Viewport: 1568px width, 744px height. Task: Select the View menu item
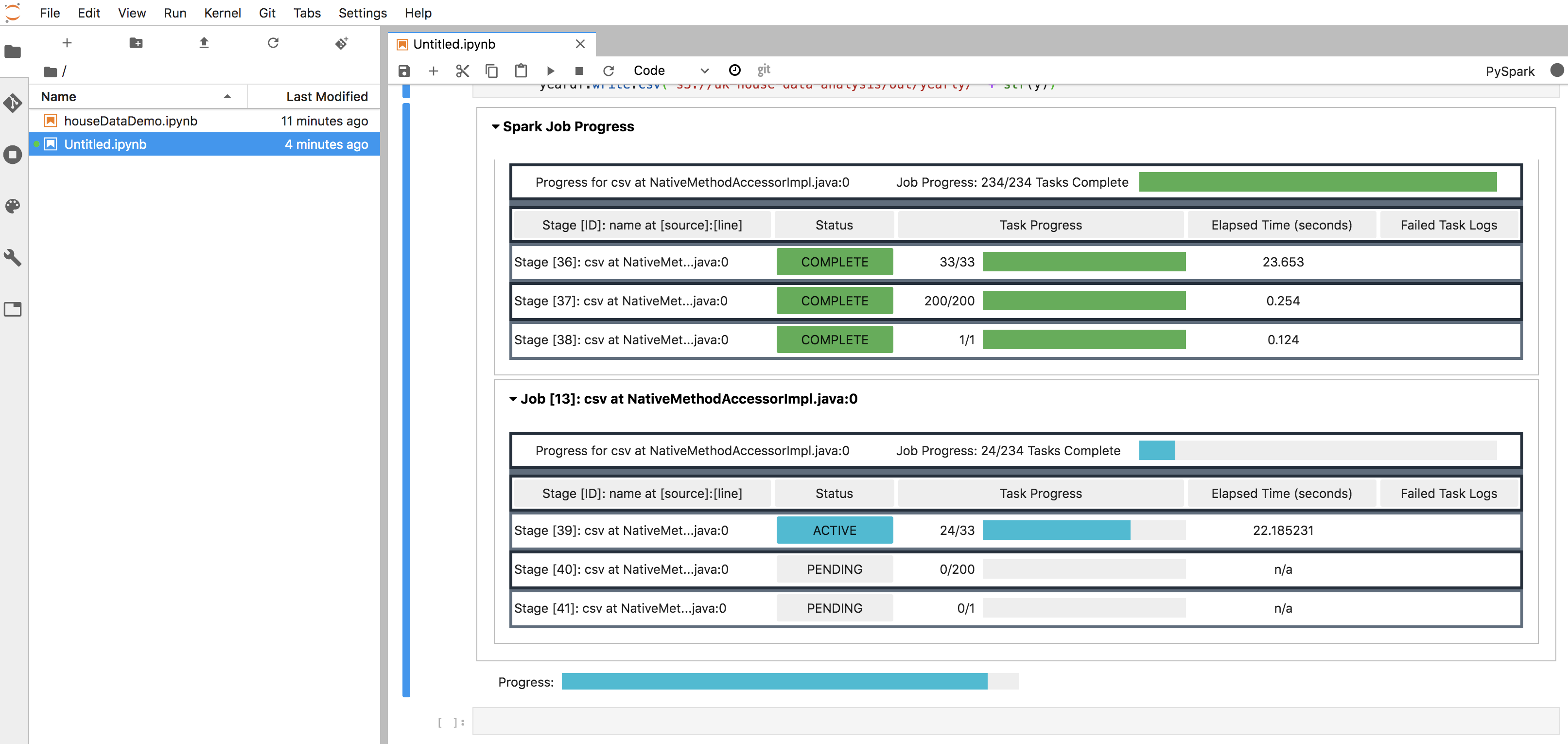[x=129, y=13]
